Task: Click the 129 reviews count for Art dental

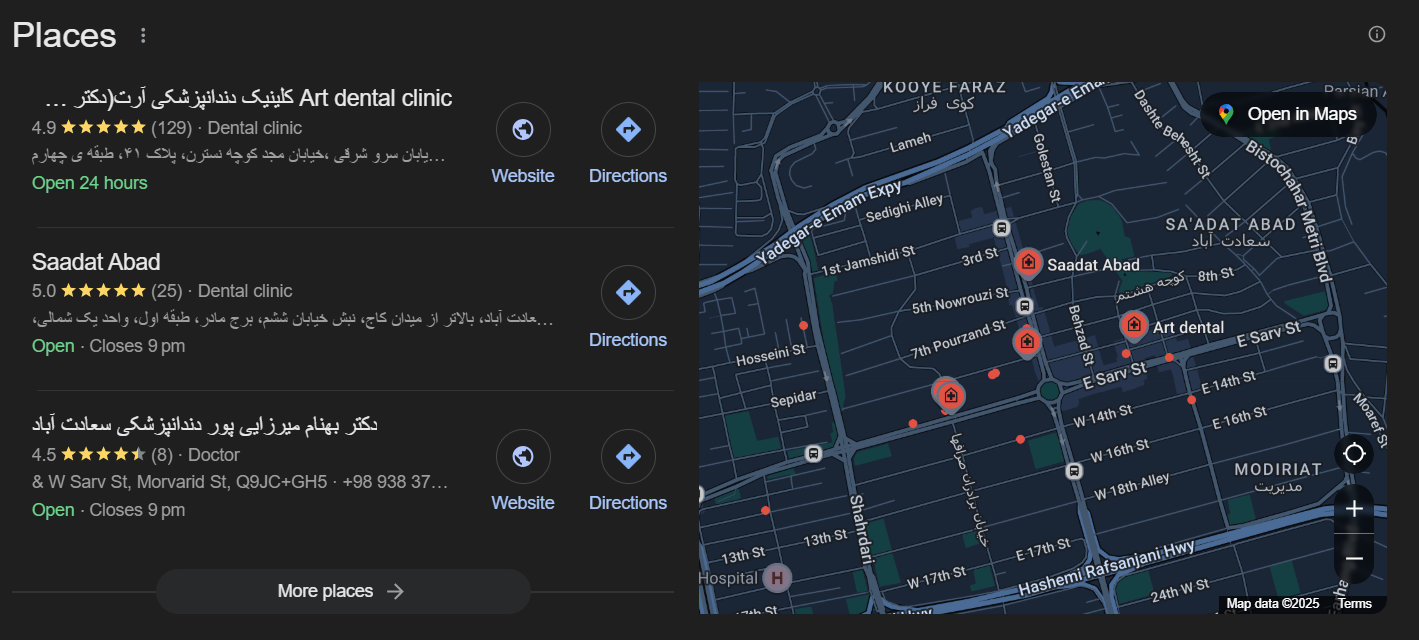Action: 171,128
